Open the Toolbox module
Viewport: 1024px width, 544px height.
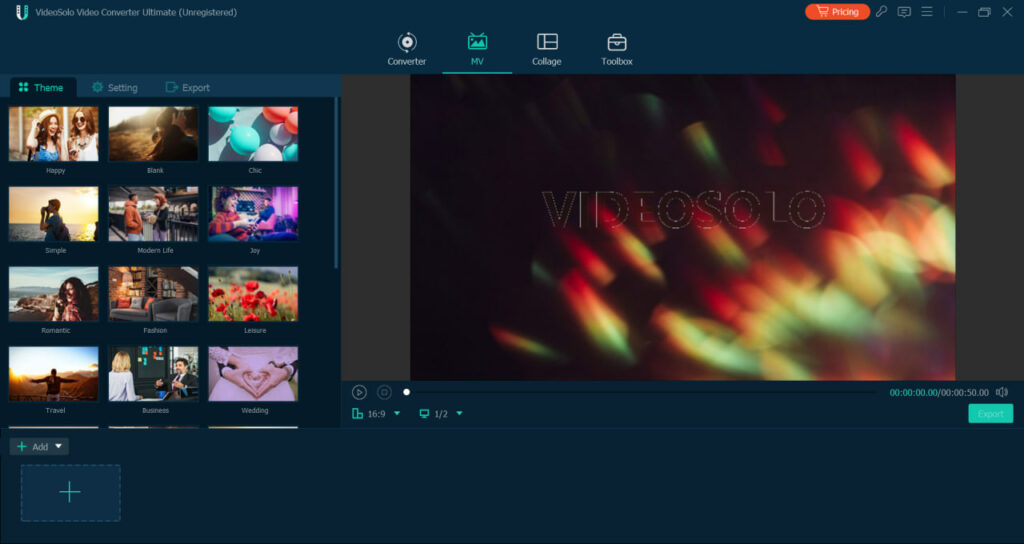click(616, 49)
